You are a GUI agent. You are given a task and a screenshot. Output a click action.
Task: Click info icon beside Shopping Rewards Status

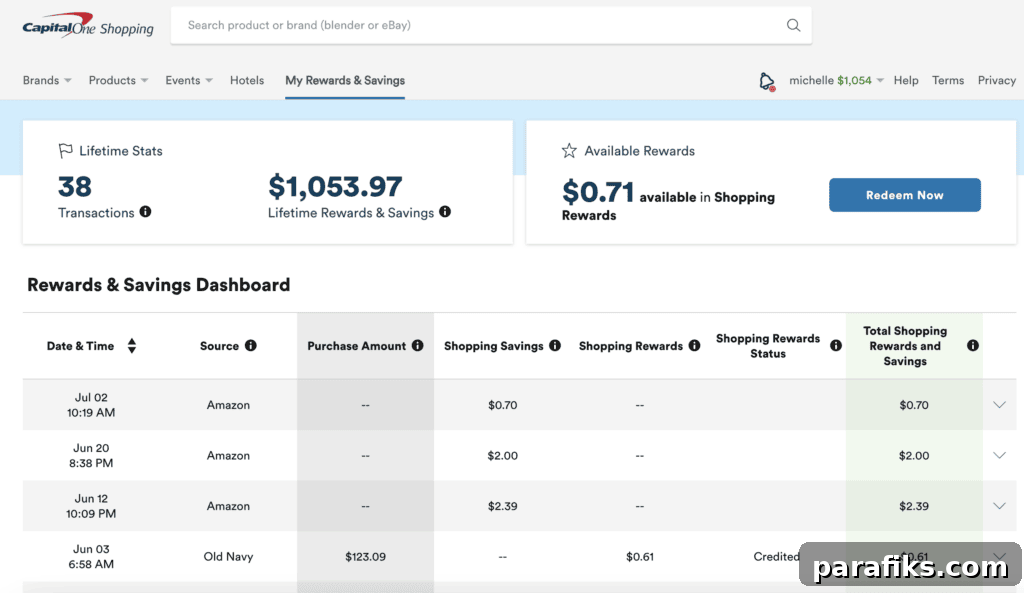click(836, 345)
